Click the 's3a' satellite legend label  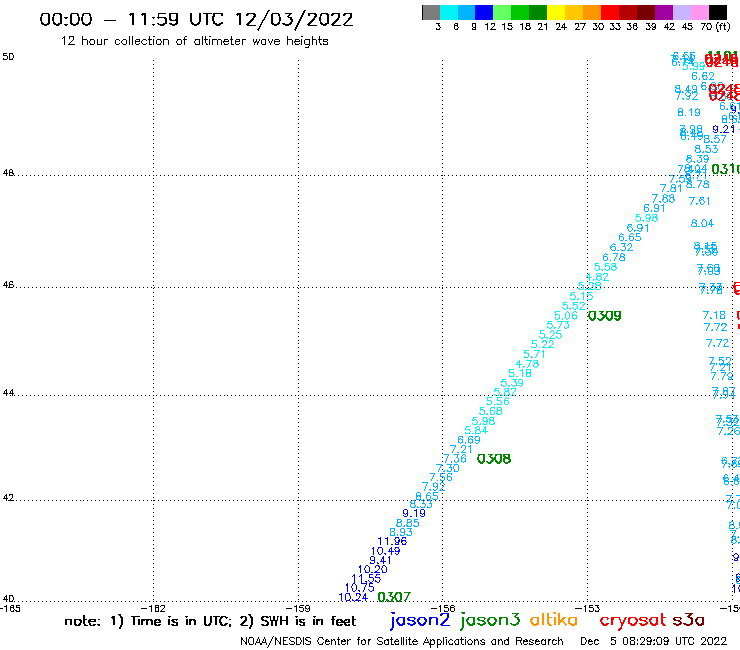click(x=688, y=620)
